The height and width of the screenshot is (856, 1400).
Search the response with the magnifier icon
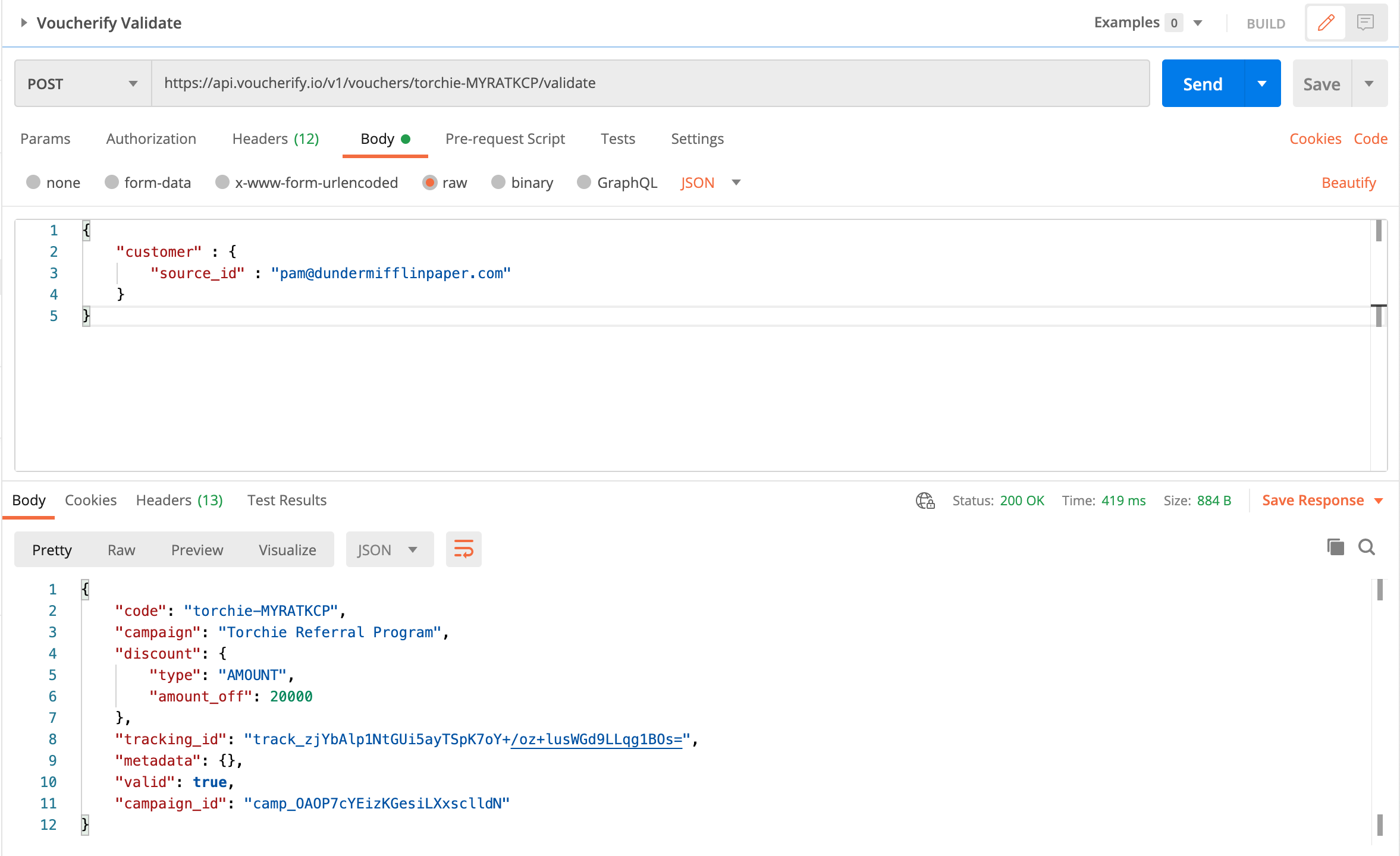(1367, 547)
